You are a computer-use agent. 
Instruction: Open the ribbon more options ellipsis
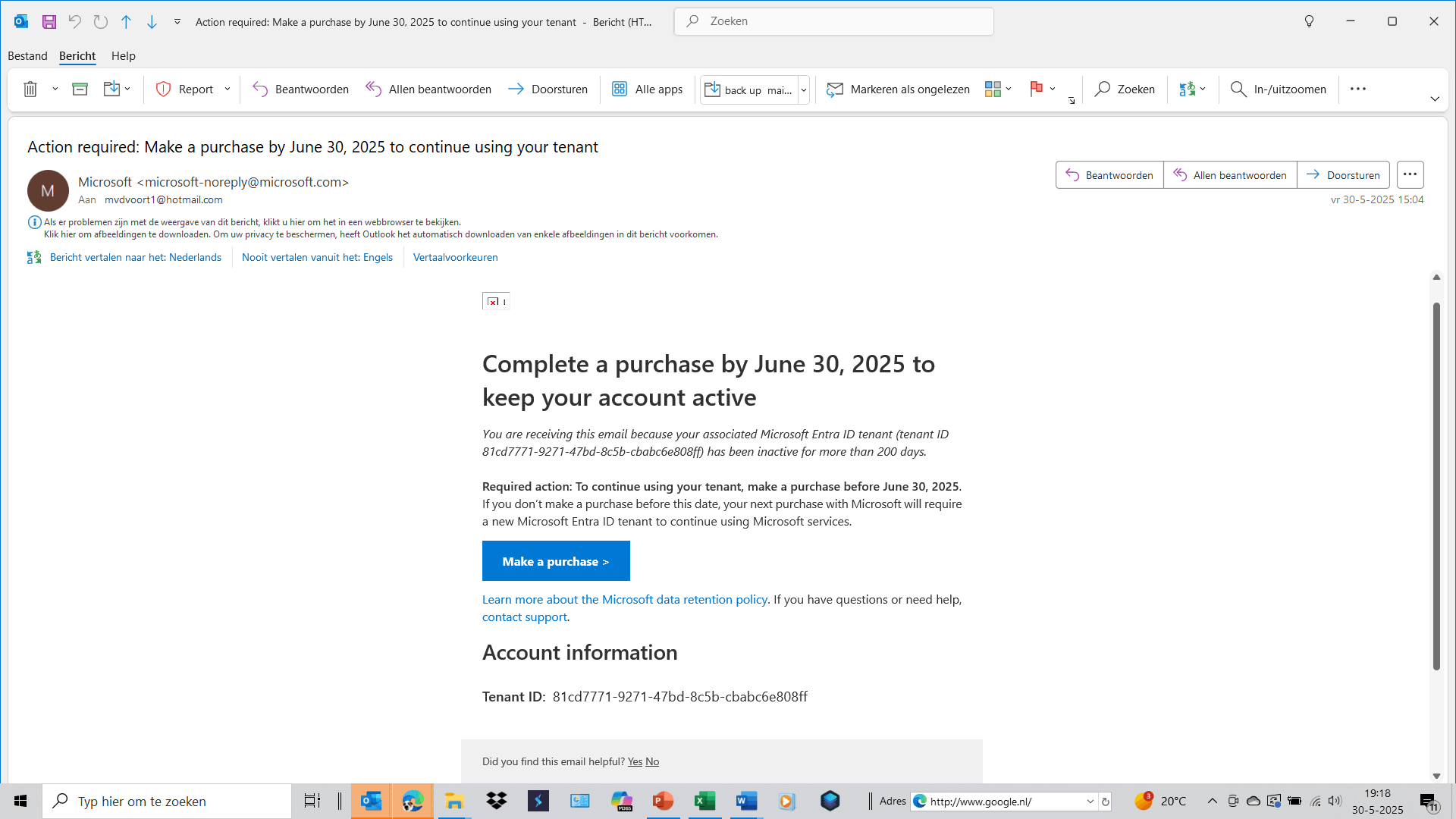click(x=1358, y=89)
